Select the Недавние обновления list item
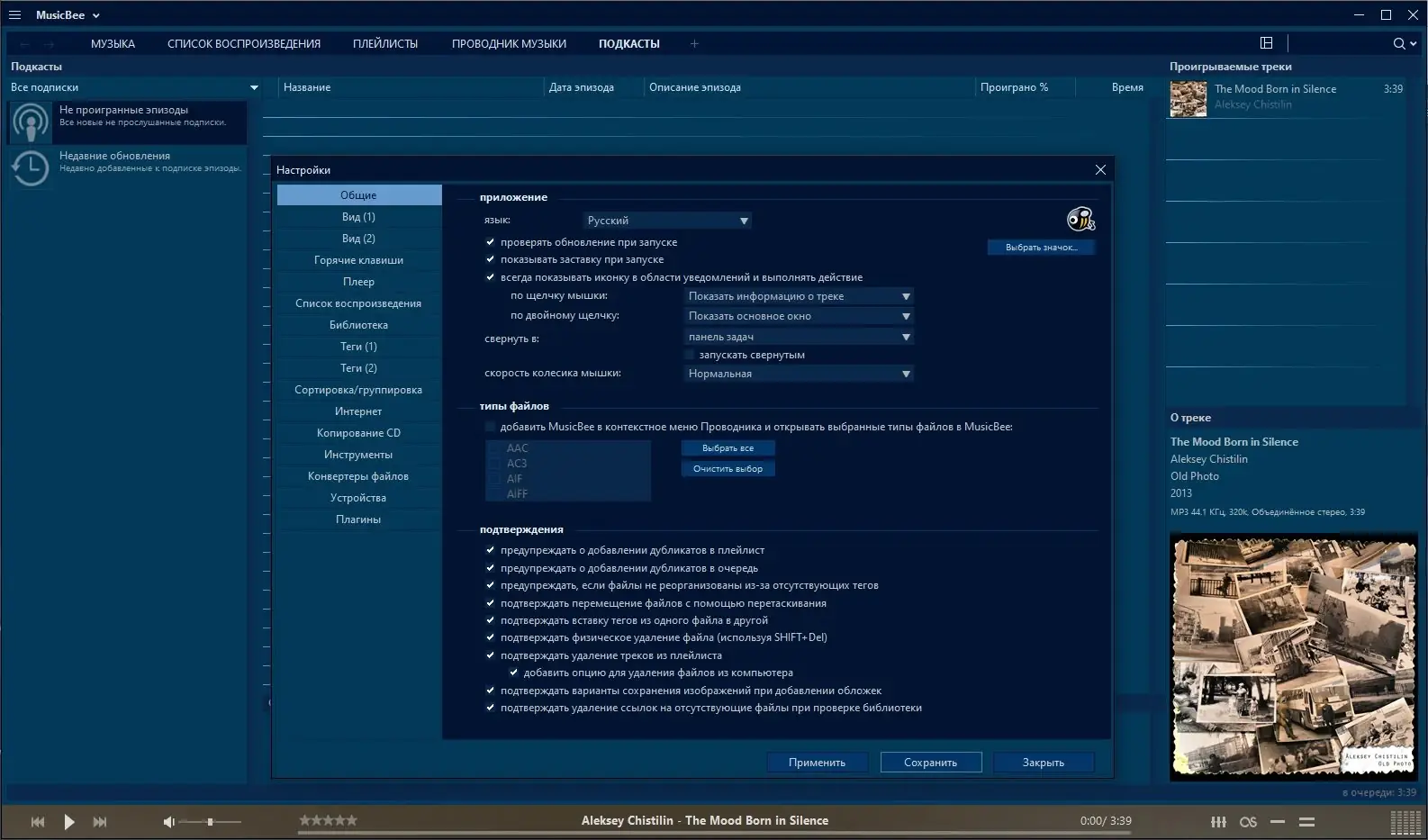The width and height of the screenshot is (1428, 840). coord(128,167)
